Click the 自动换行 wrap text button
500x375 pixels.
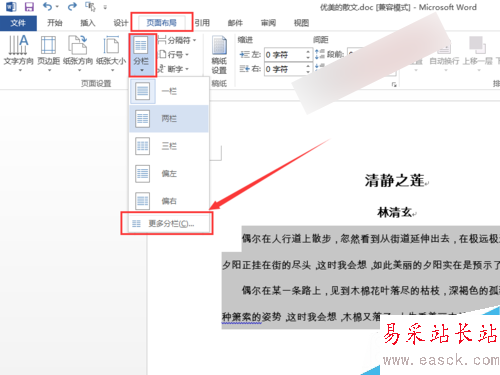coord(444,53)
